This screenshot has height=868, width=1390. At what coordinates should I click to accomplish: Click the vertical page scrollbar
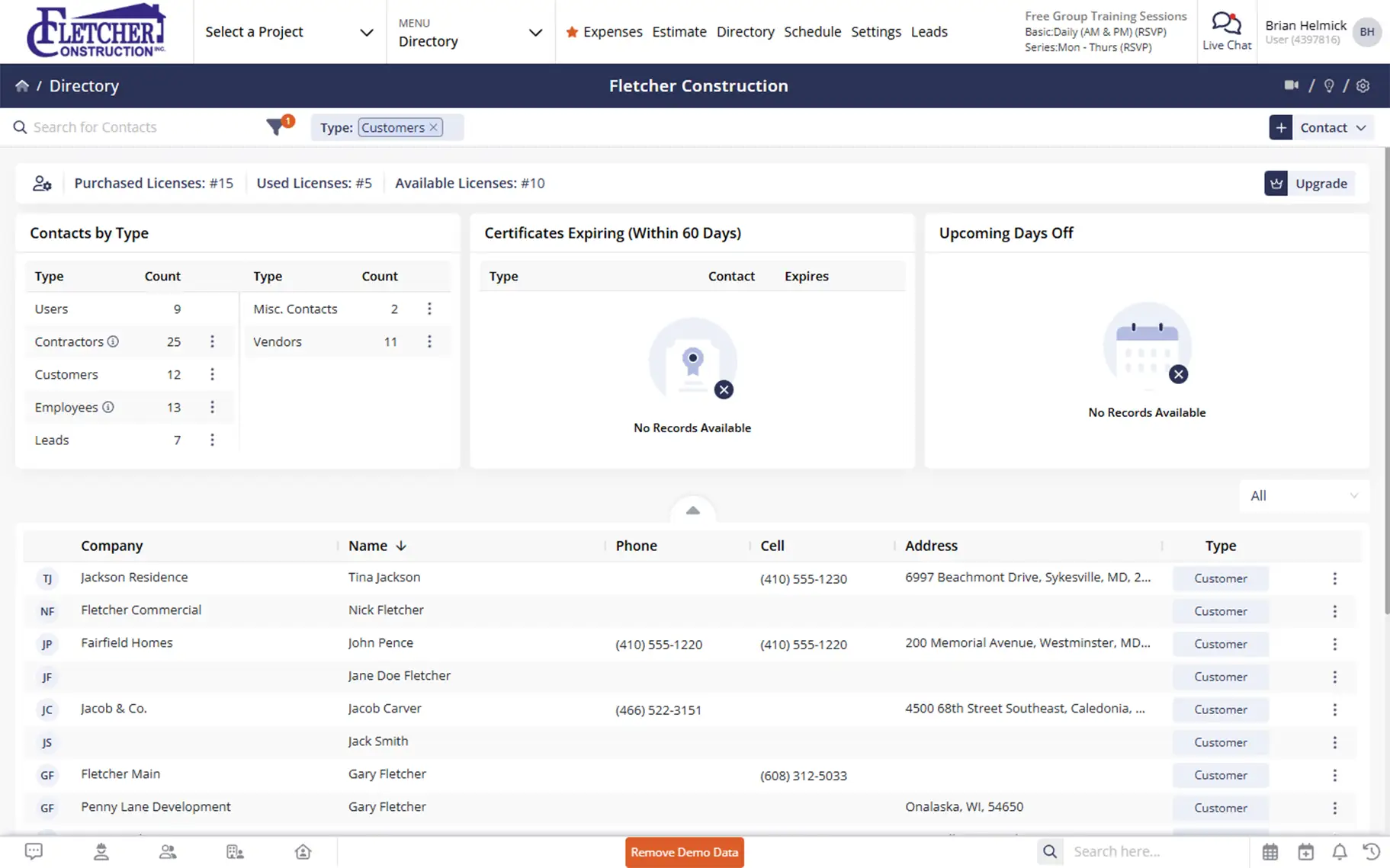[x=1385, y=381]
